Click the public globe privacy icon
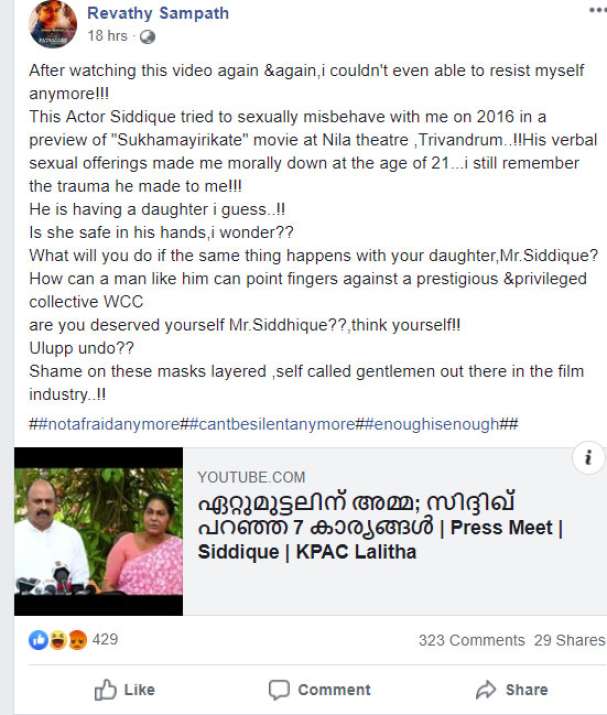 tap(147, 36)
